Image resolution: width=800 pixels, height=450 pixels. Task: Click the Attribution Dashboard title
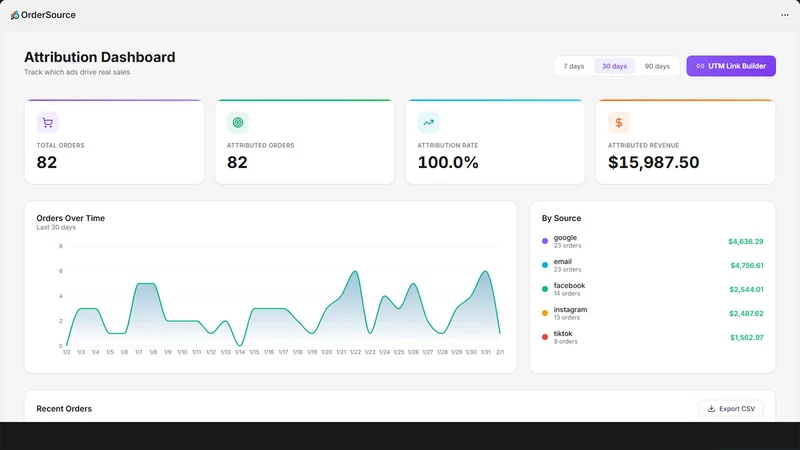coord(99,57)
